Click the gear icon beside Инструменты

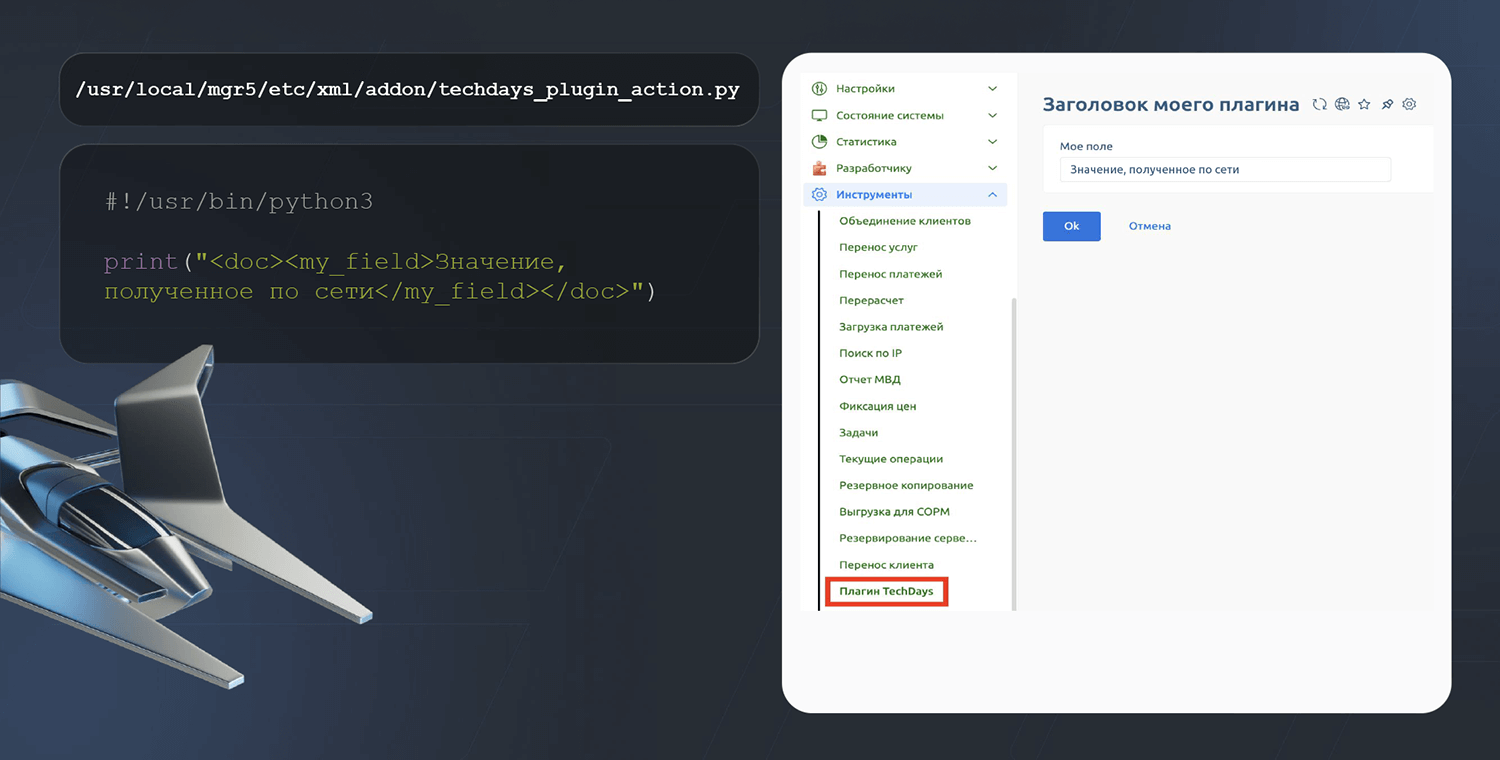819,194
